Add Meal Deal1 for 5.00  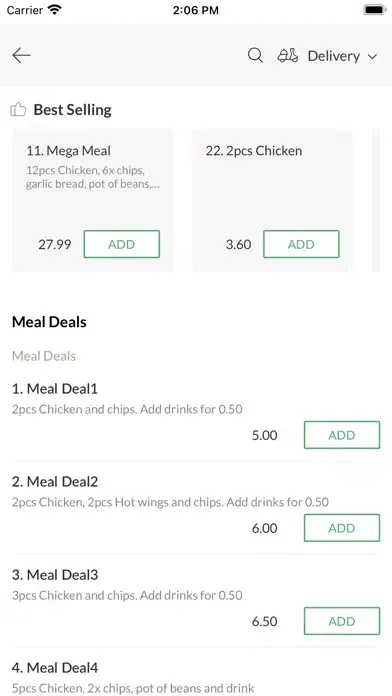pyautogui.click(x=342, y=435)
